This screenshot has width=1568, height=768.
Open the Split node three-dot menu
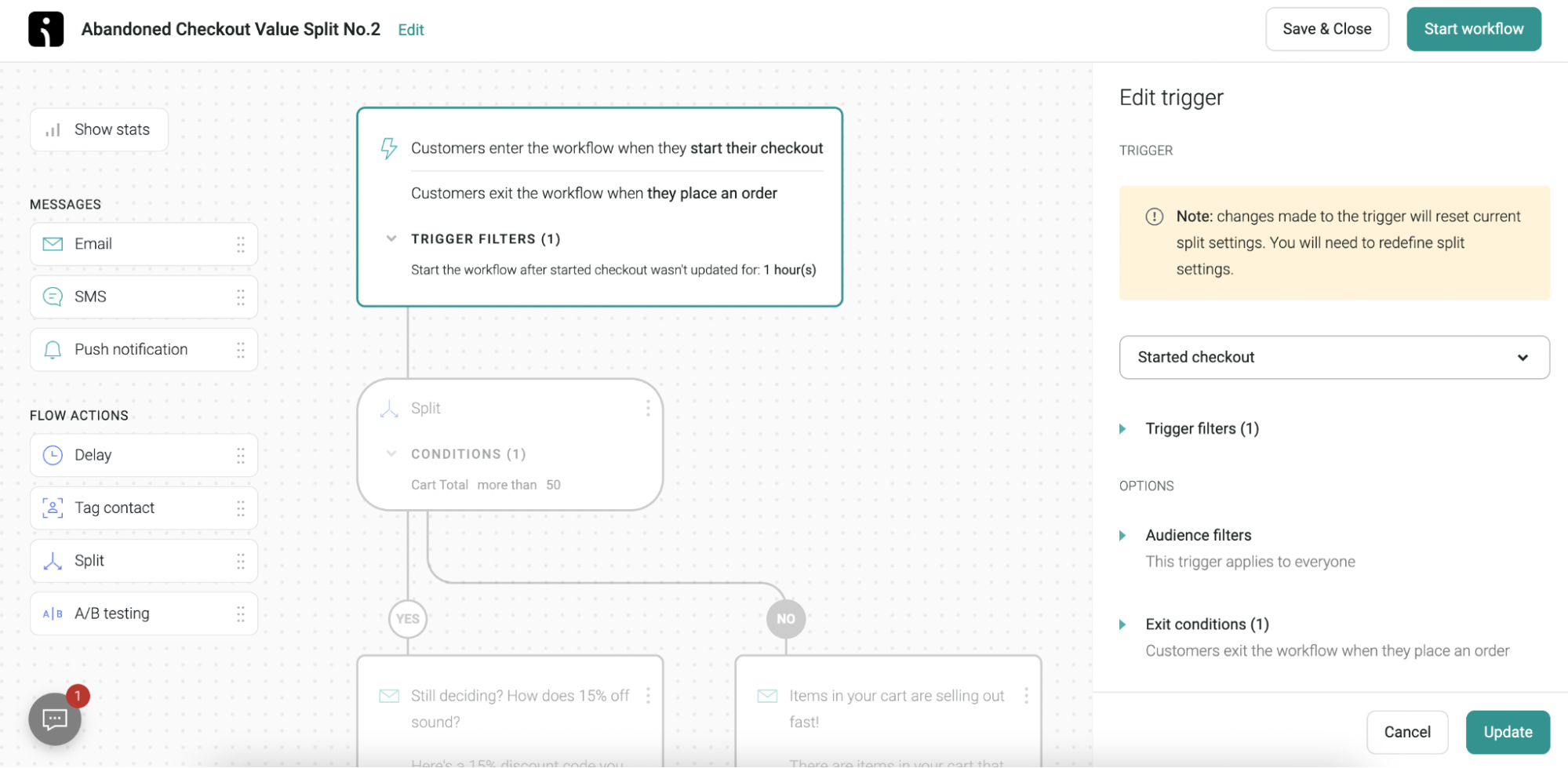[648, 408]
